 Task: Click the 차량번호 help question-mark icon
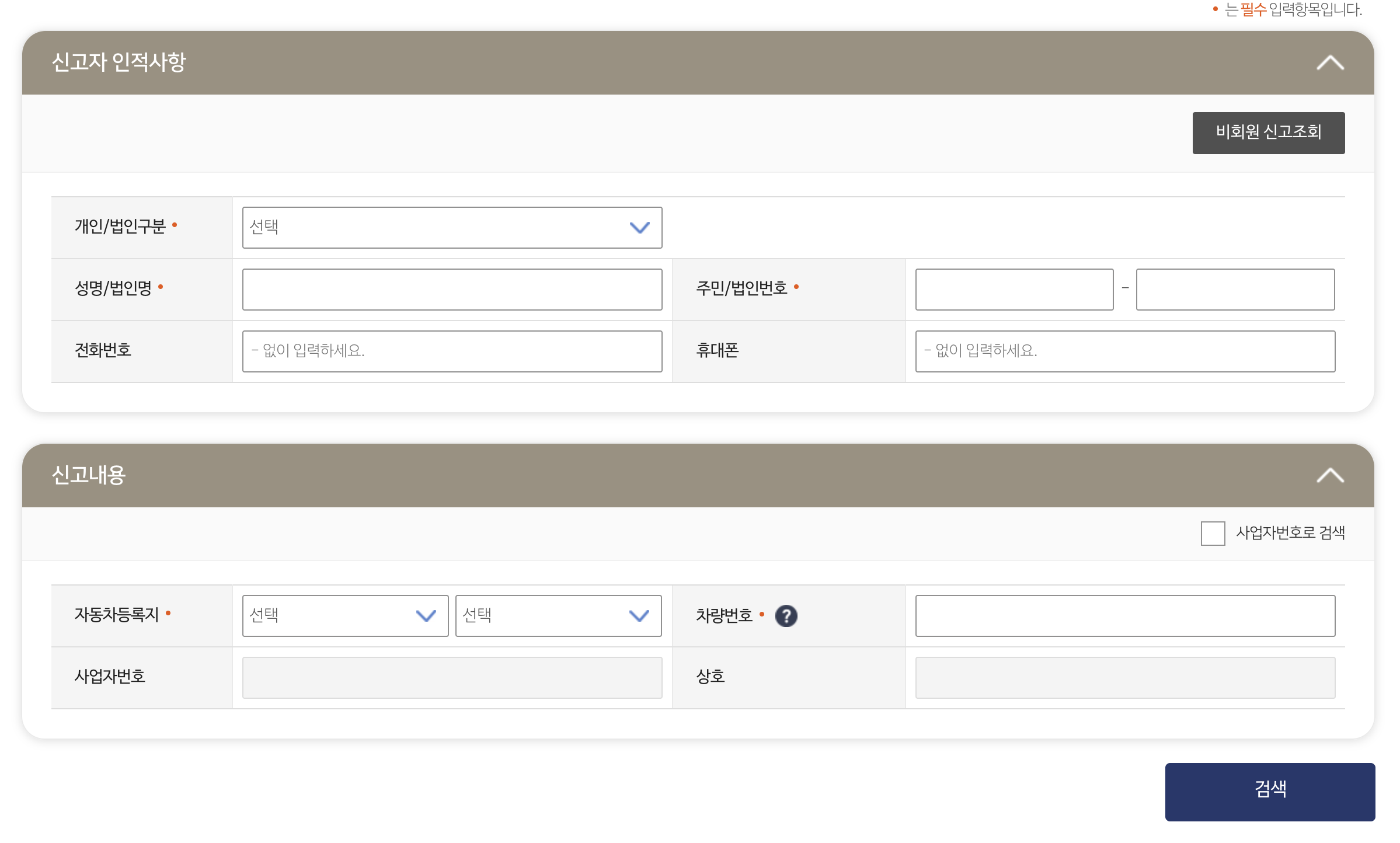[786, 616]
